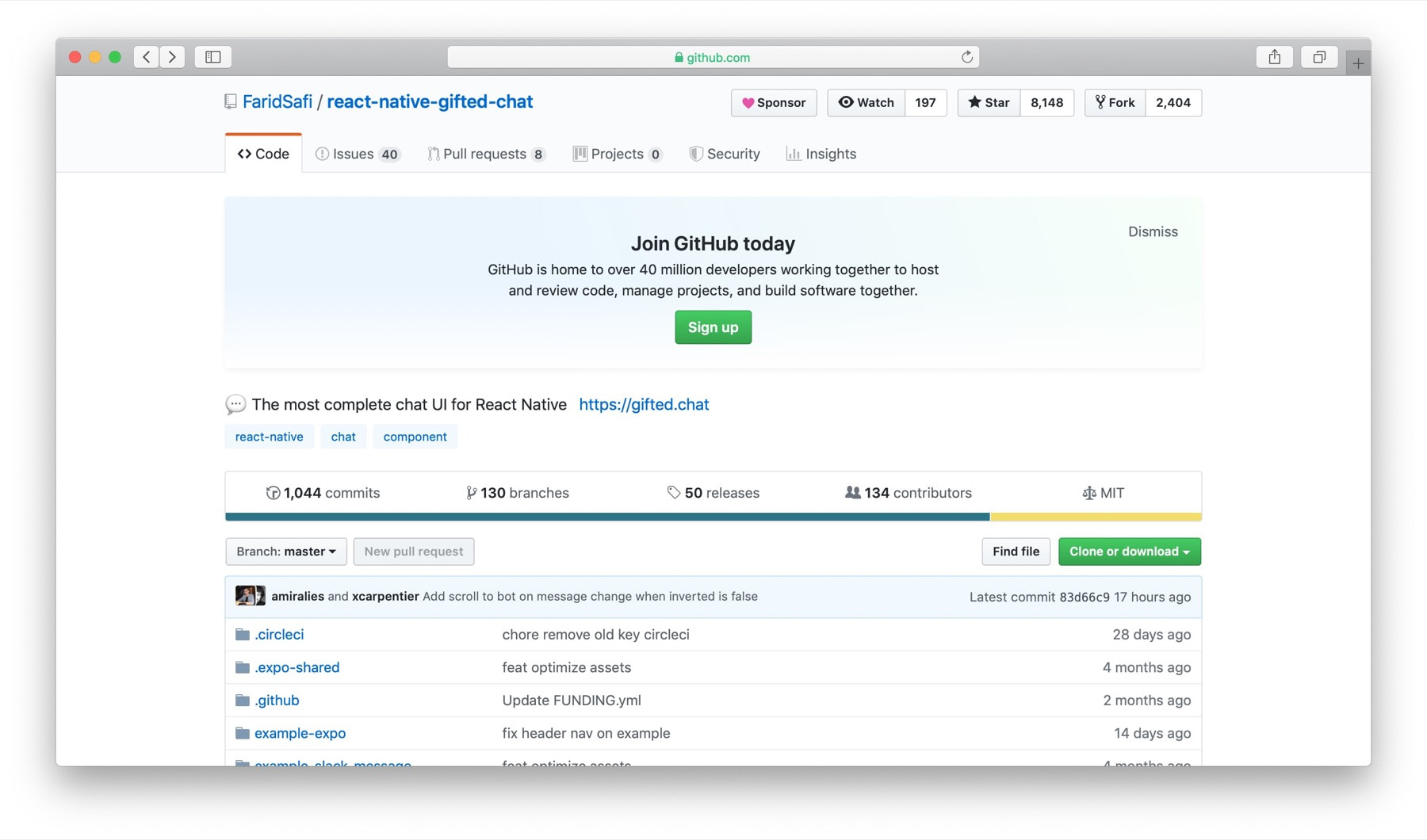Click the repository book icon
This screenshot has width=1427, height=840.
pyautogui.click(x=231, y=101)
